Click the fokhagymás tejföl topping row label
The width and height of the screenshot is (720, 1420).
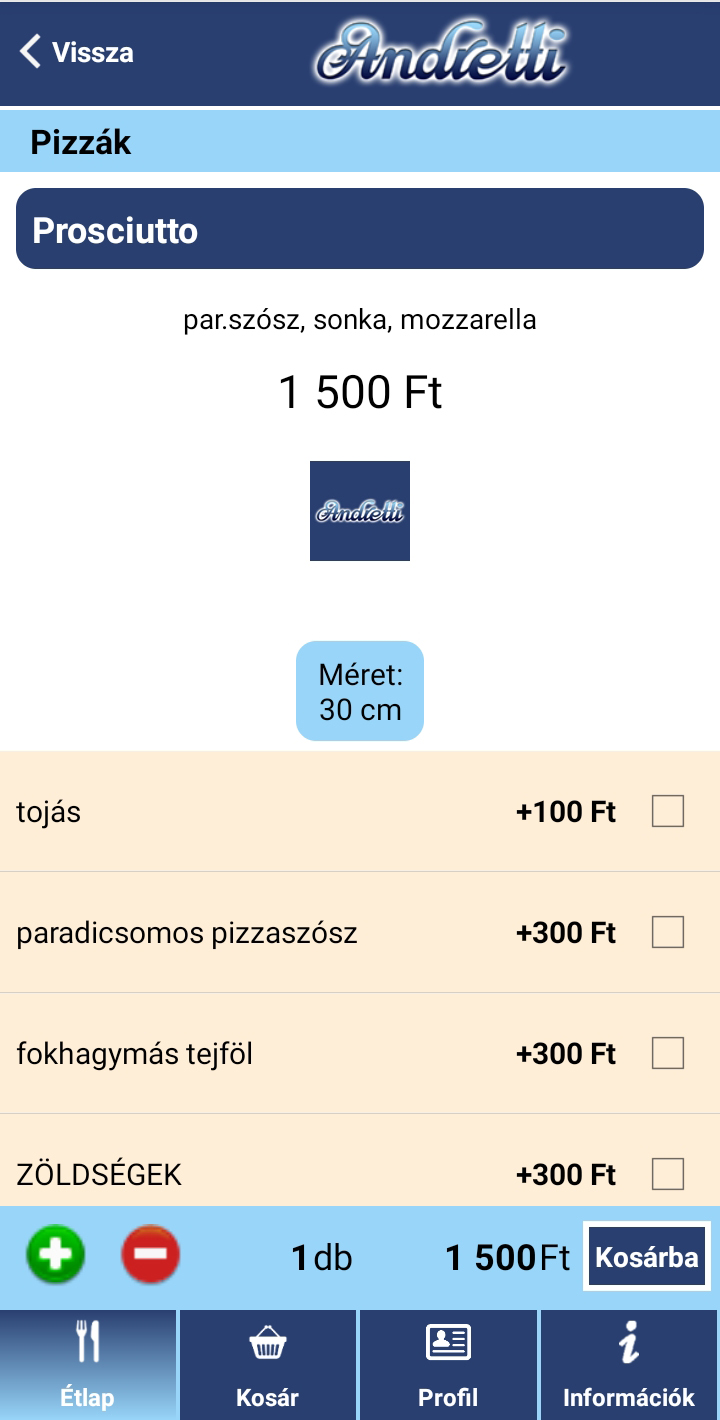click(135, 1053)
